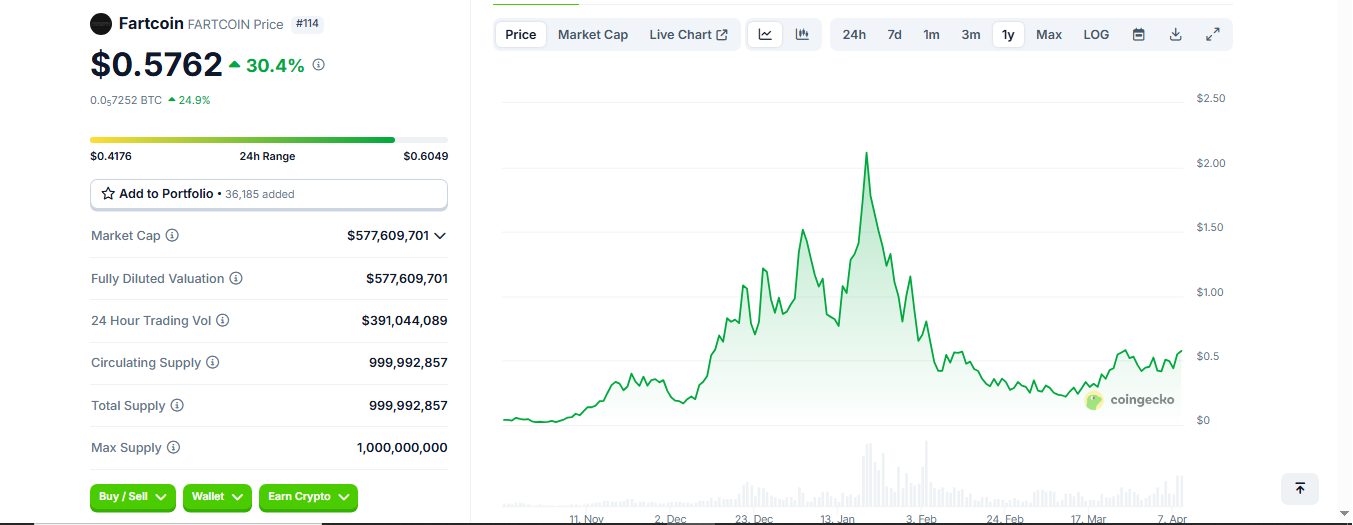Click the 999,992,857 Circulating Supply value

[408, 363]
